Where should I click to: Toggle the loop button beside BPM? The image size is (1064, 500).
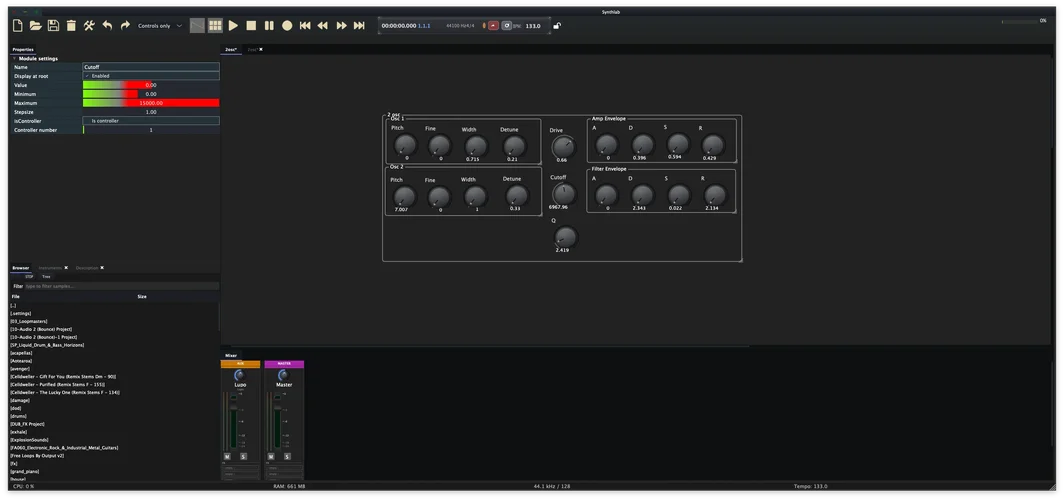coord(506,26)
